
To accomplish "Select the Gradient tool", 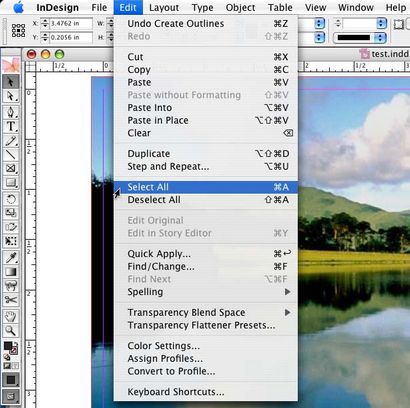I will [x=11, y=272].
